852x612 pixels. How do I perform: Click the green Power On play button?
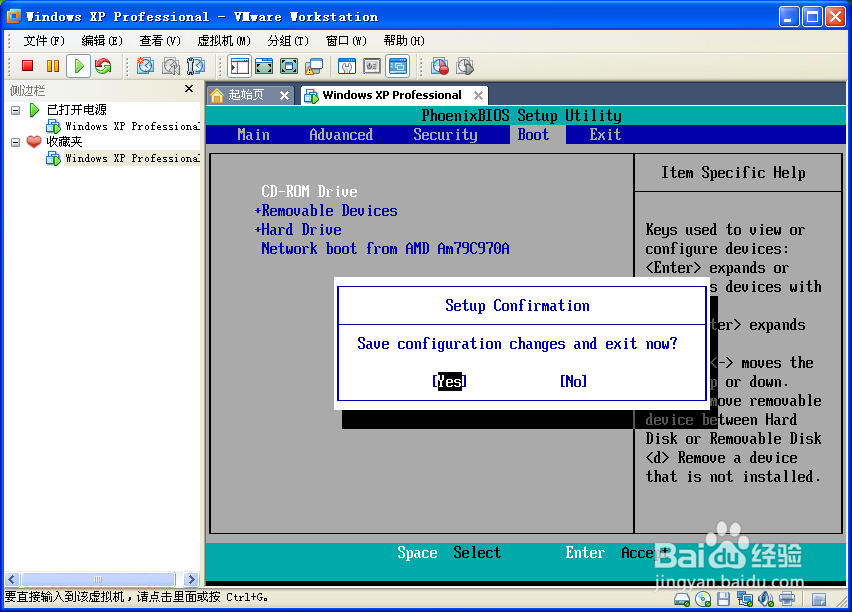pyautogui.click(x=79, y=66)
